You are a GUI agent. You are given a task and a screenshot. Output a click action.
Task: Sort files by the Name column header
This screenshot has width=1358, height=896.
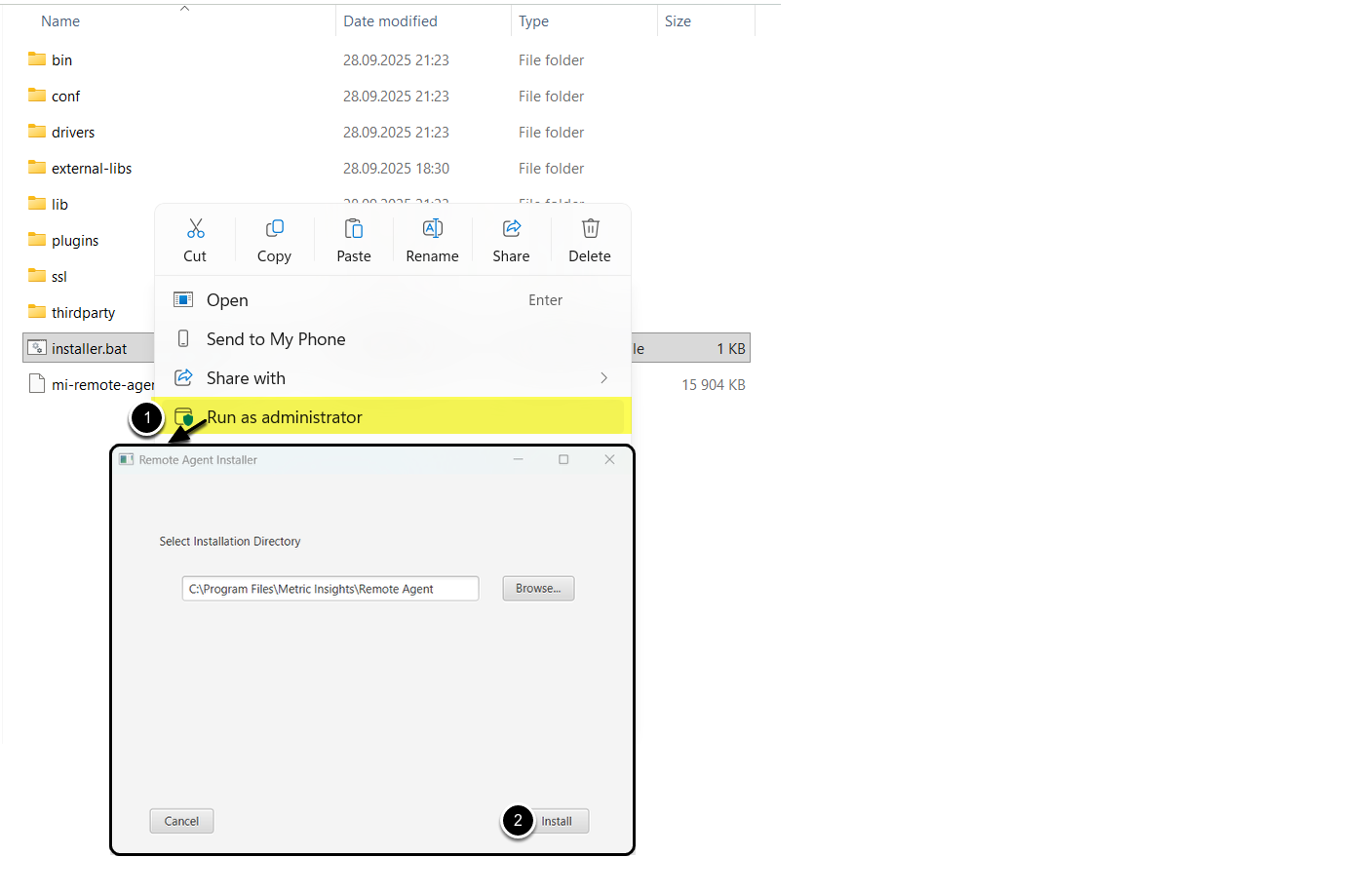pos(60,21)
